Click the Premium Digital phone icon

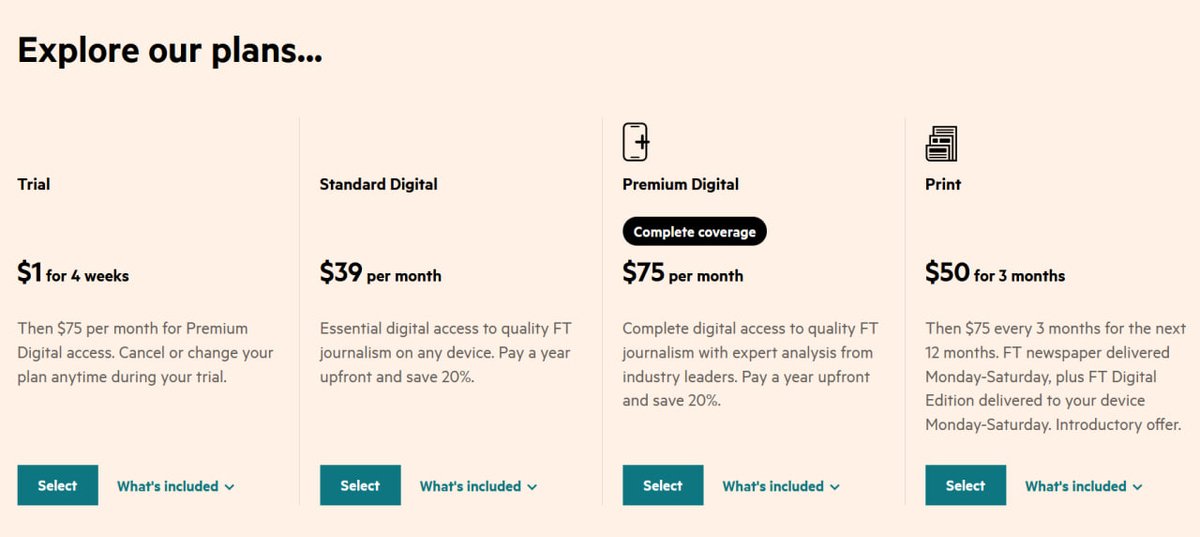(636, 142)
